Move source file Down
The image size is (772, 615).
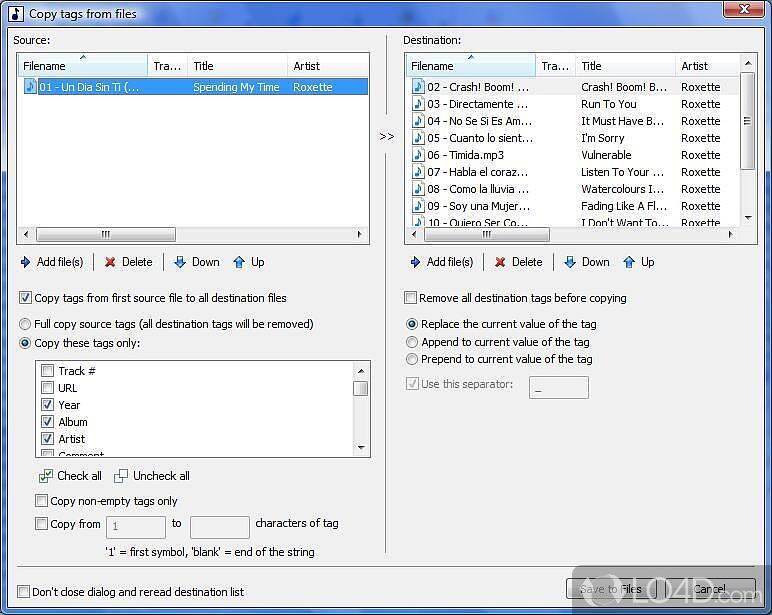pyautogui.click(x=197, y=262)
